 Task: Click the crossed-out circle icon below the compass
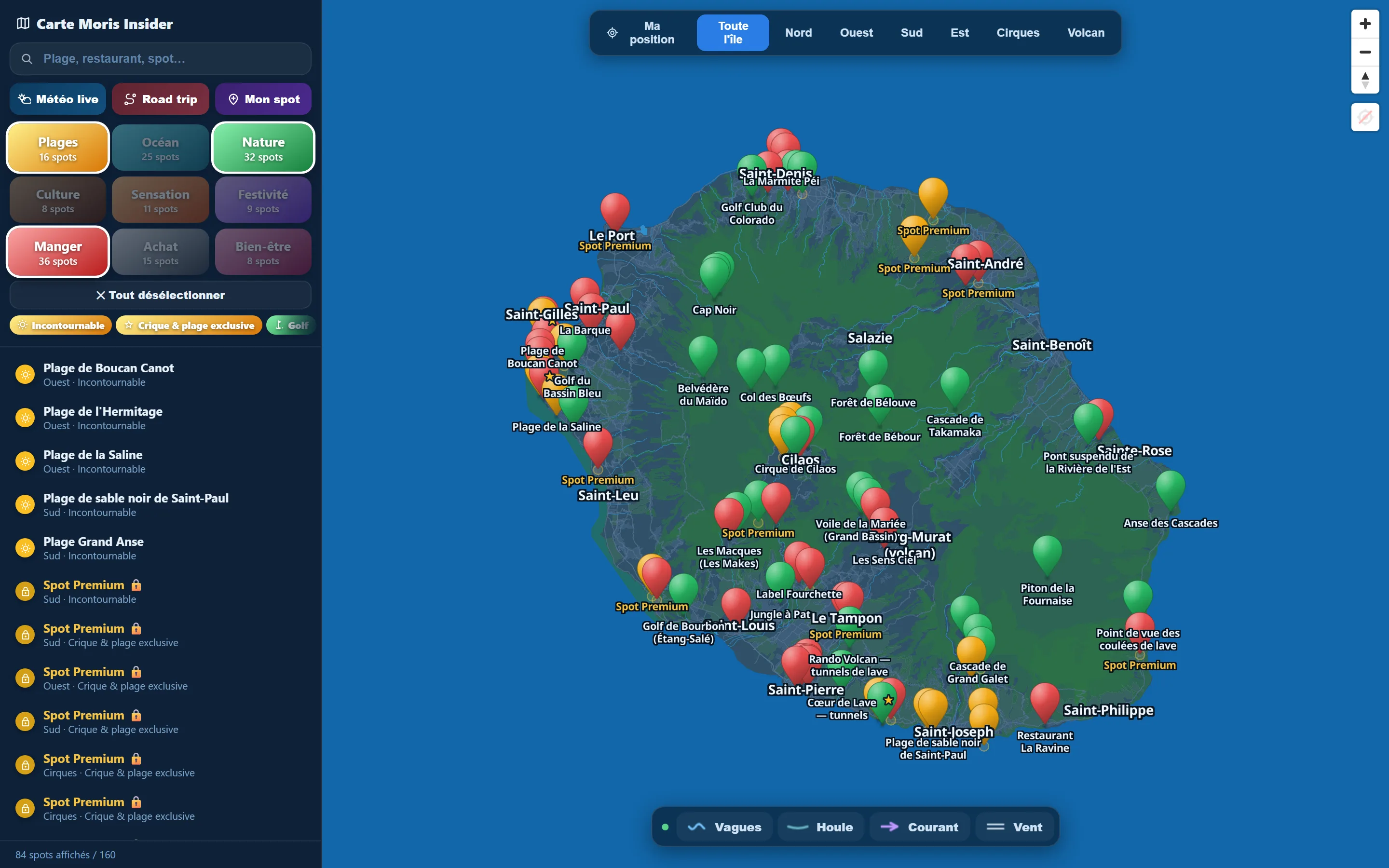pos(1365,117)
